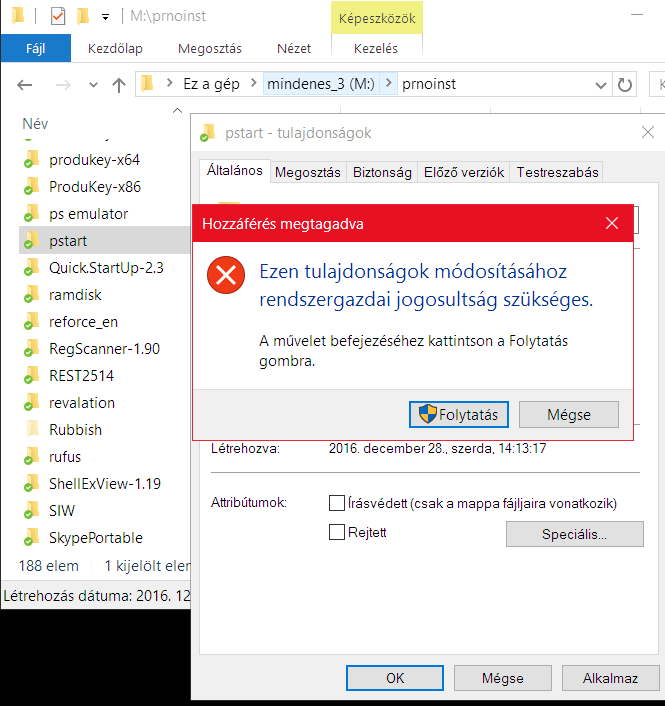The width and height of the screenshot is (665, 706).
Task: Click the ps emulator folder icon
Action: pos(31,213)
